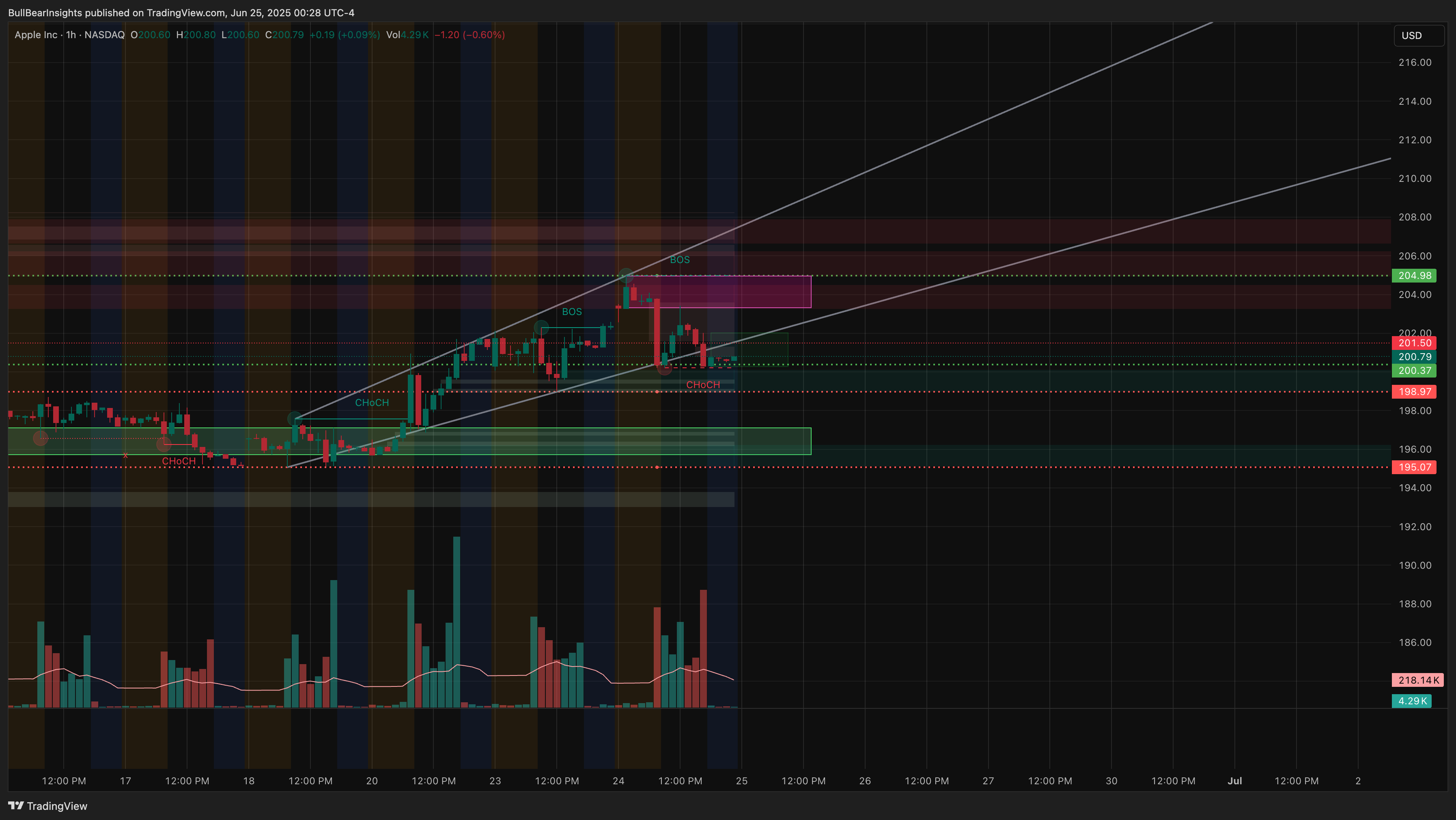Click the tallest green volume bar
Image resolution: width=1456 pixels, height=820 pixels.
tap(456, 622)
